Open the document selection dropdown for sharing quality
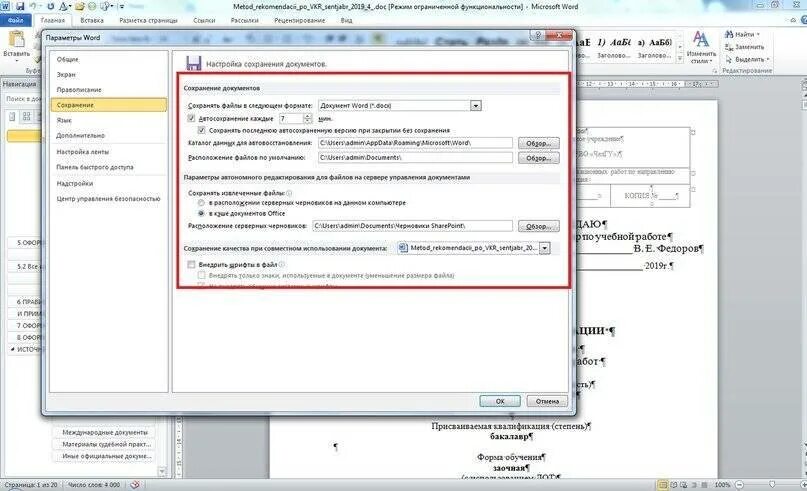This screenshot has width=807, height=491. [545, 248]
